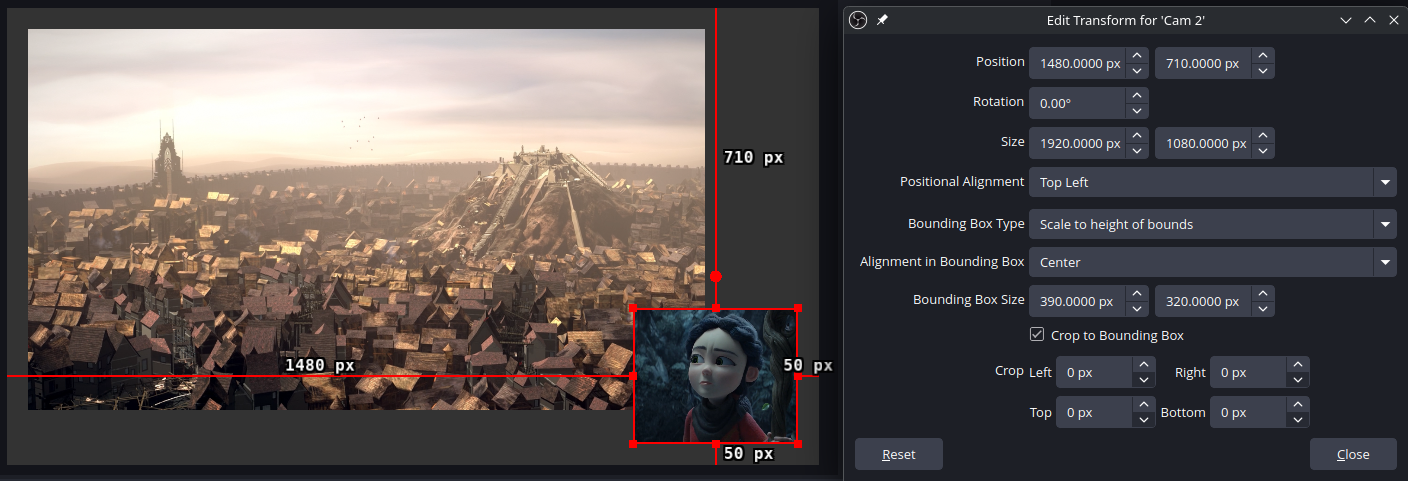The width and height of the screenshot is (1408, 481).
Task: Decrease Crop Bottom with down arrow
Action: point(1298,420)
